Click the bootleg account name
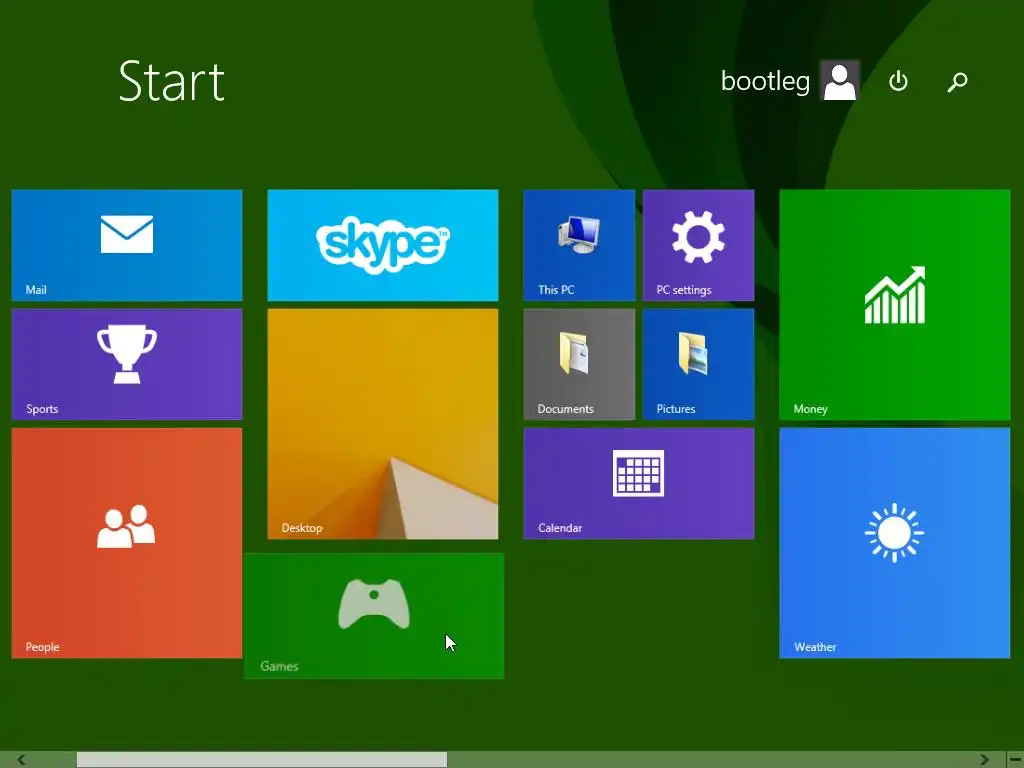 tap(765, 81)
